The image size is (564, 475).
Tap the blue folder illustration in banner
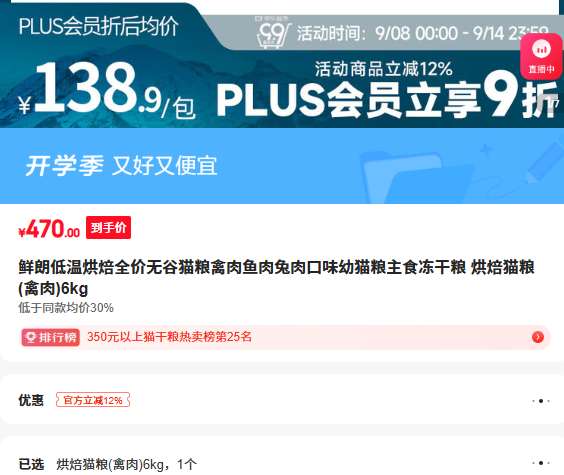tap(417, 177)
